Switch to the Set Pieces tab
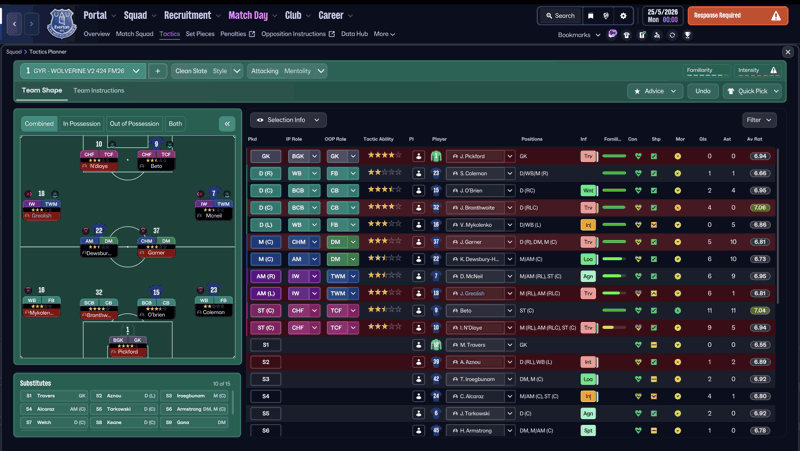 (200, 34)
